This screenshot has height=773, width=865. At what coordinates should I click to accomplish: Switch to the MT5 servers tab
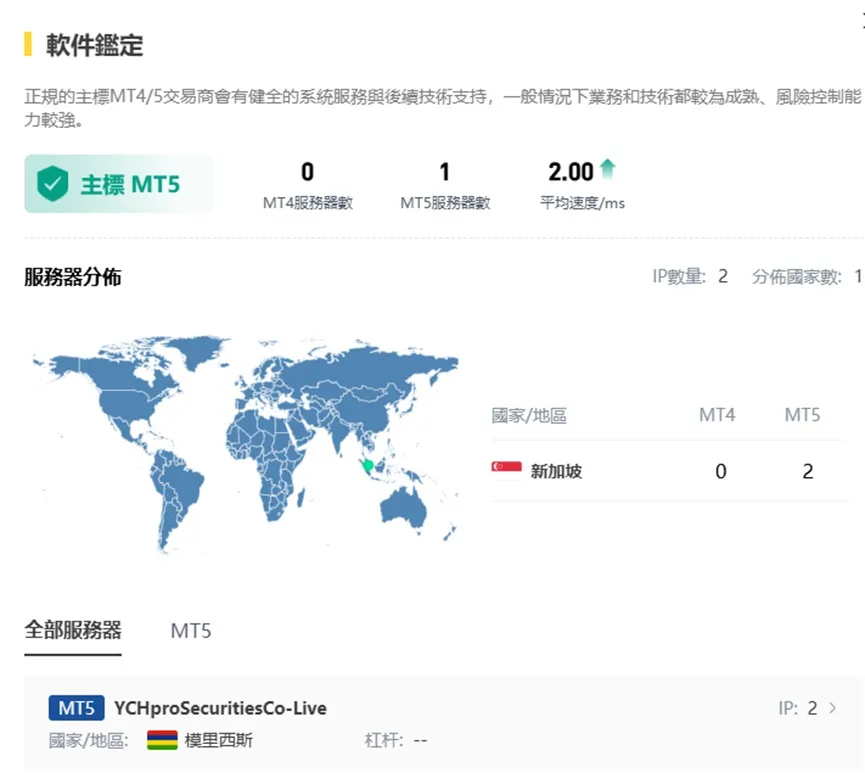[x=191, y=631]
